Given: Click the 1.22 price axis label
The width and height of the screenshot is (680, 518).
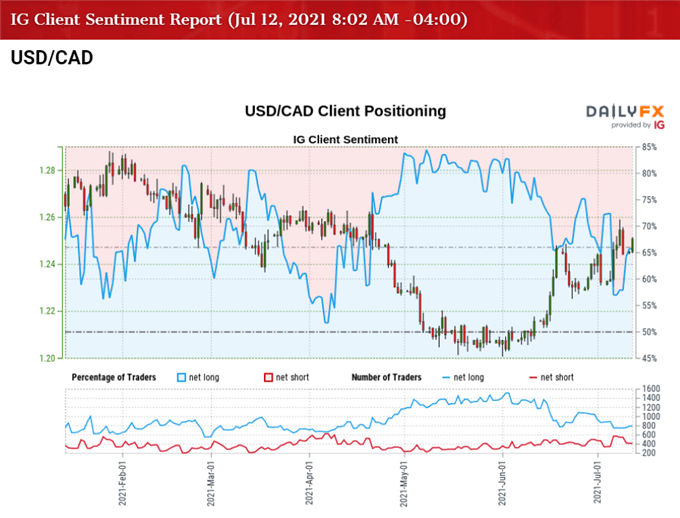Looking at the screenshot, I should coord(48,311).
